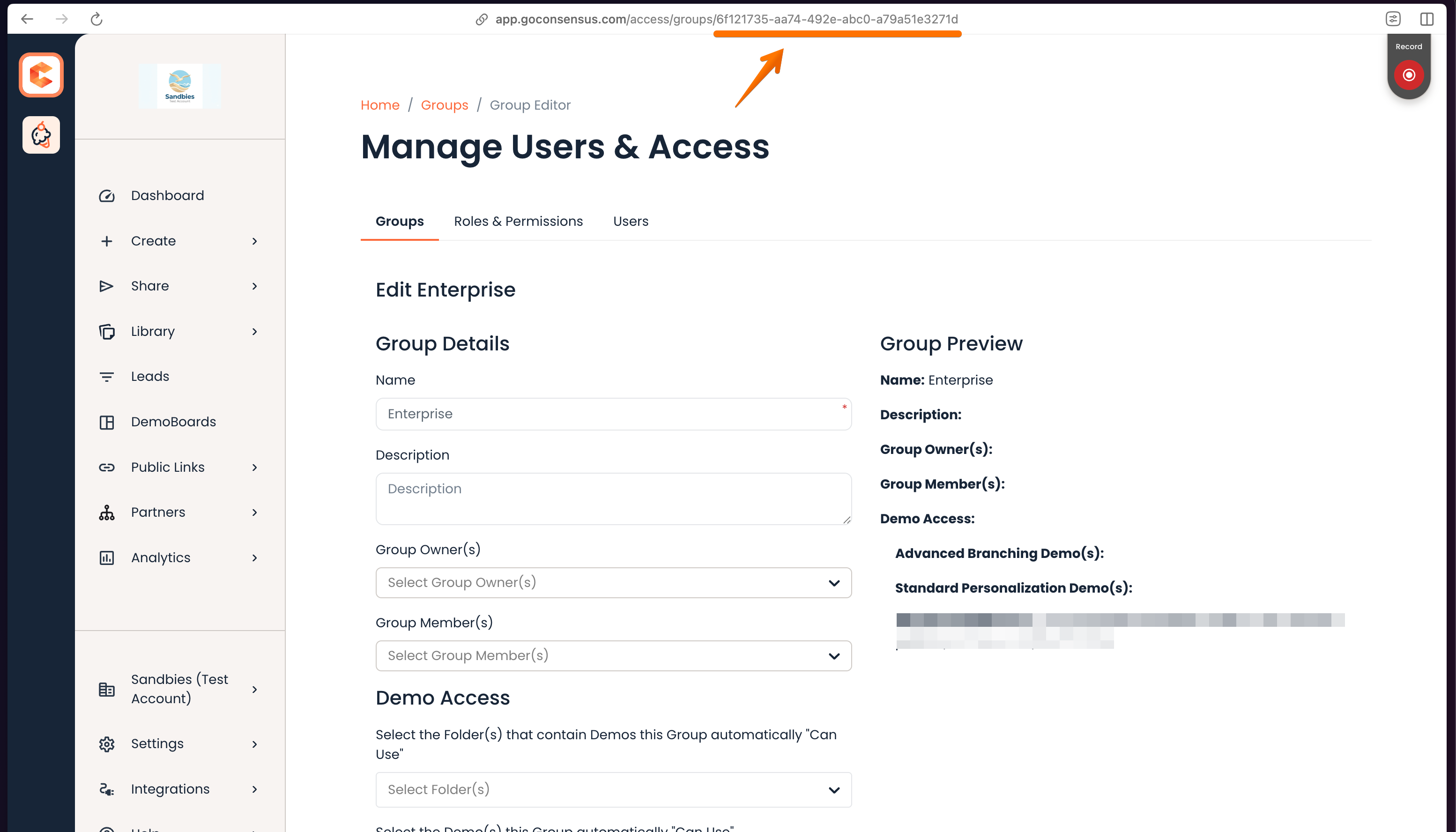The width and height of the screenshot is (1456, 832).
Task: Click into the group Name input field
Action: 613,414
